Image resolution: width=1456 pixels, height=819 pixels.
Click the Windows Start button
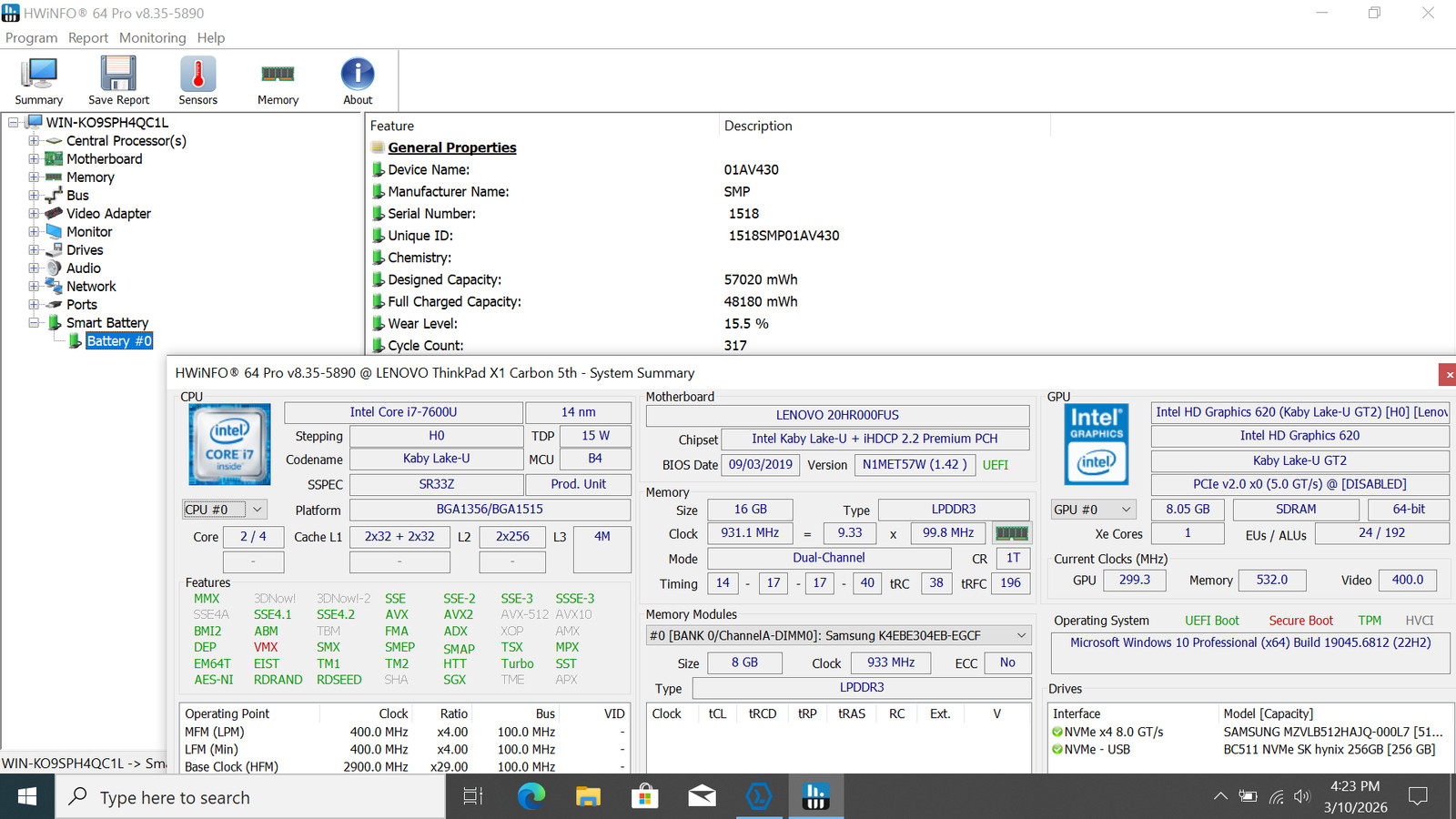(x=27, y=797)
